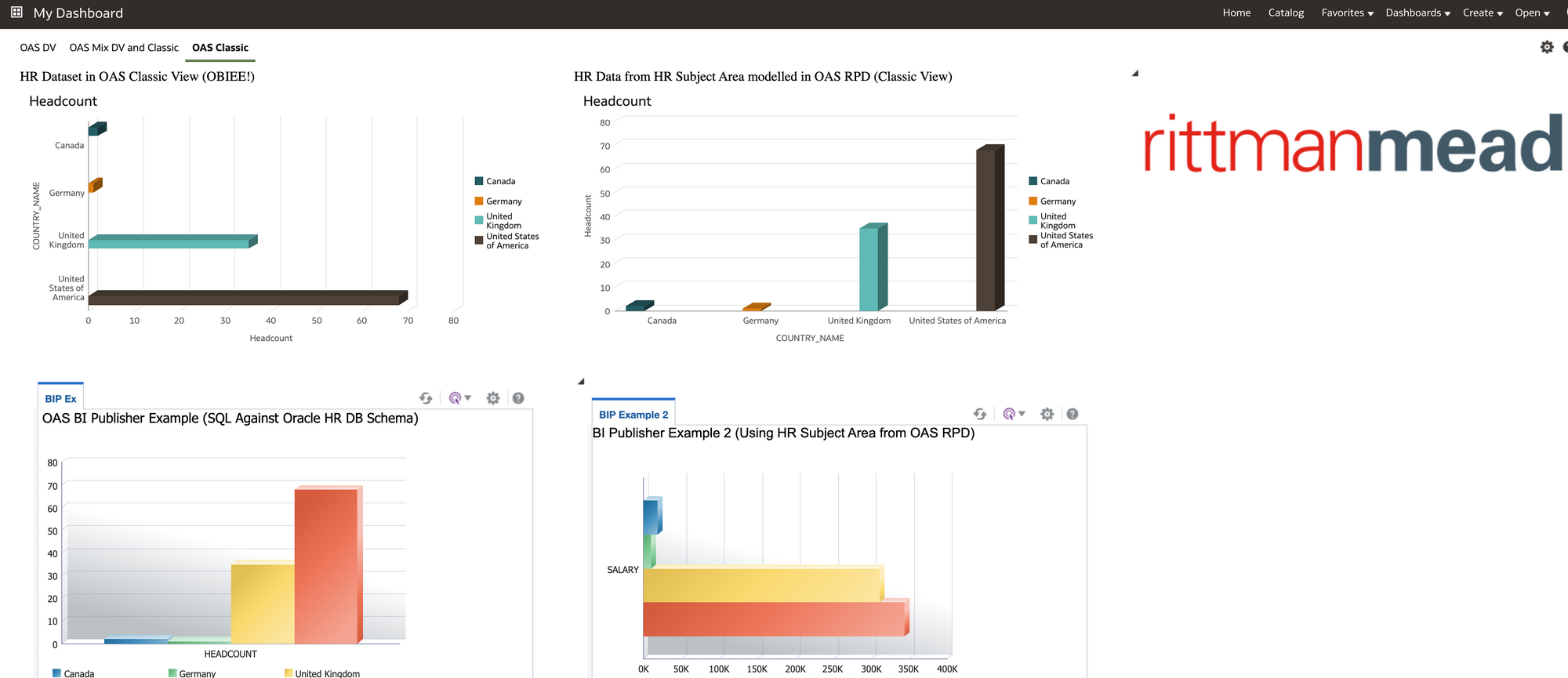The width and height of the screenshot is (1568, 678).
Task: Click Germany legend entry in BIP Ex chart
Action: pos(192,673)
